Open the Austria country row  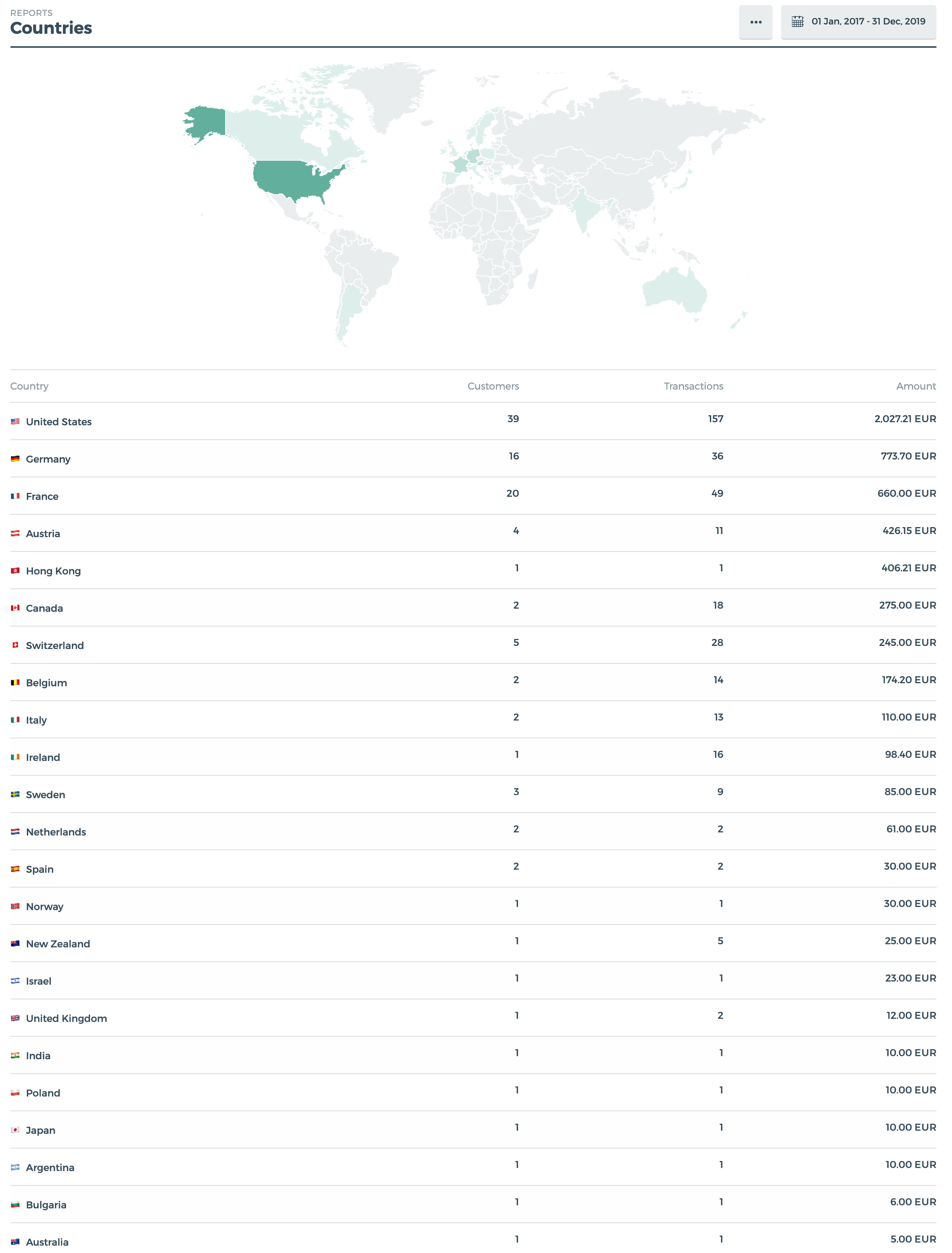[473, 533]
